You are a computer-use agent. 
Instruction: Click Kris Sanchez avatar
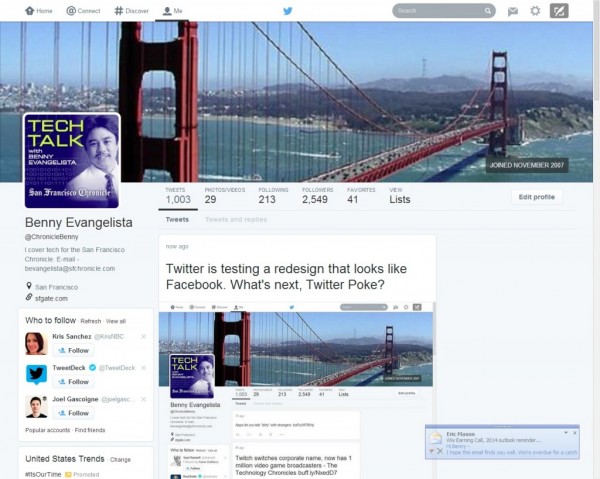36,343
